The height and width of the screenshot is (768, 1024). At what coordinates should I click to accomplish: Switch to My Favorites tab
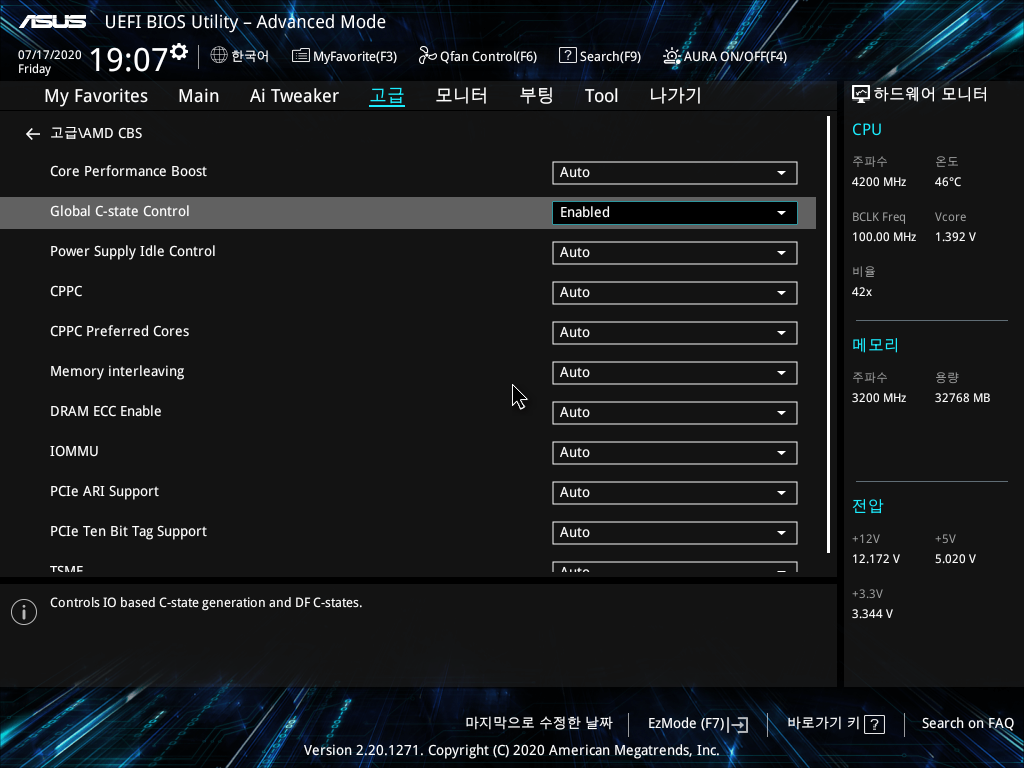tap(96, 96)
